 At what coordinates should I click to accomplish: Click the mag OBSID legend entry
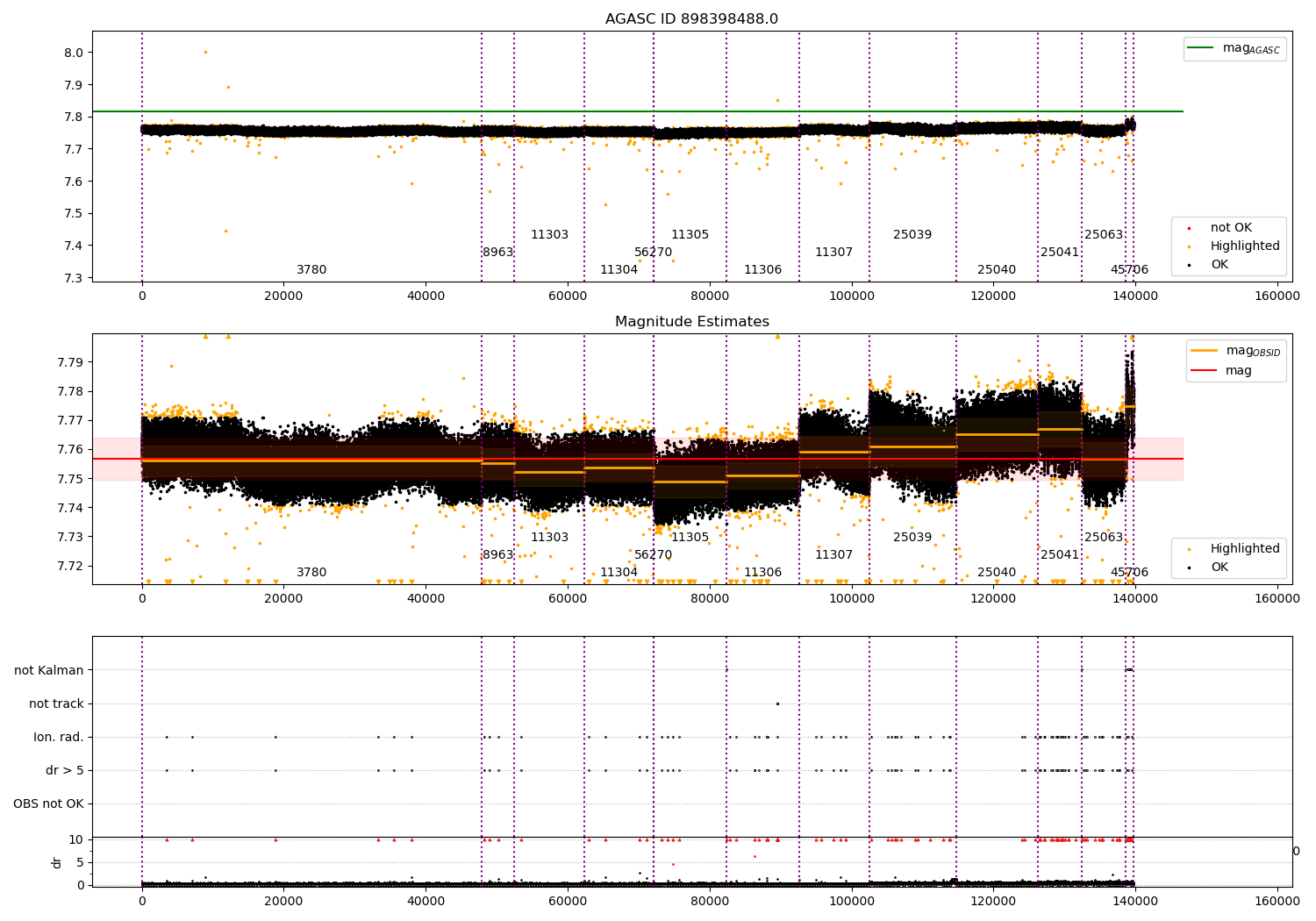click(1236, 351)
